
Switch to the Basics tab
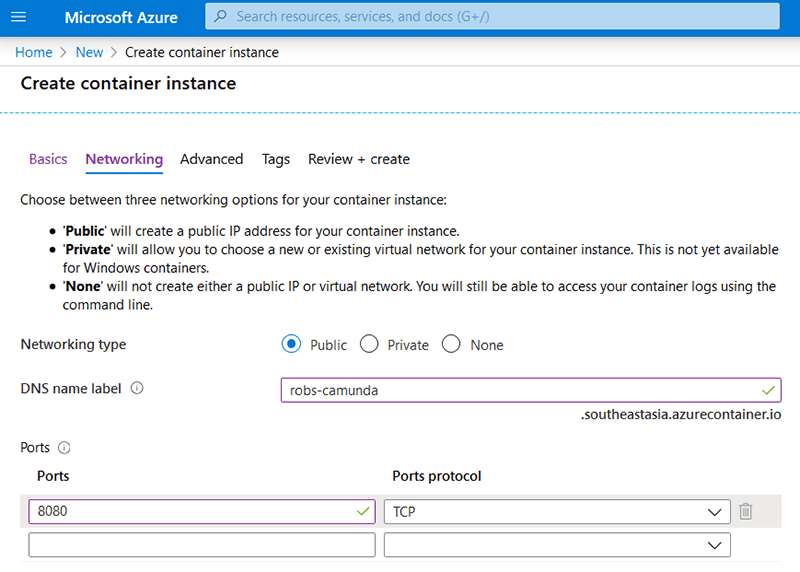point(48,159)
